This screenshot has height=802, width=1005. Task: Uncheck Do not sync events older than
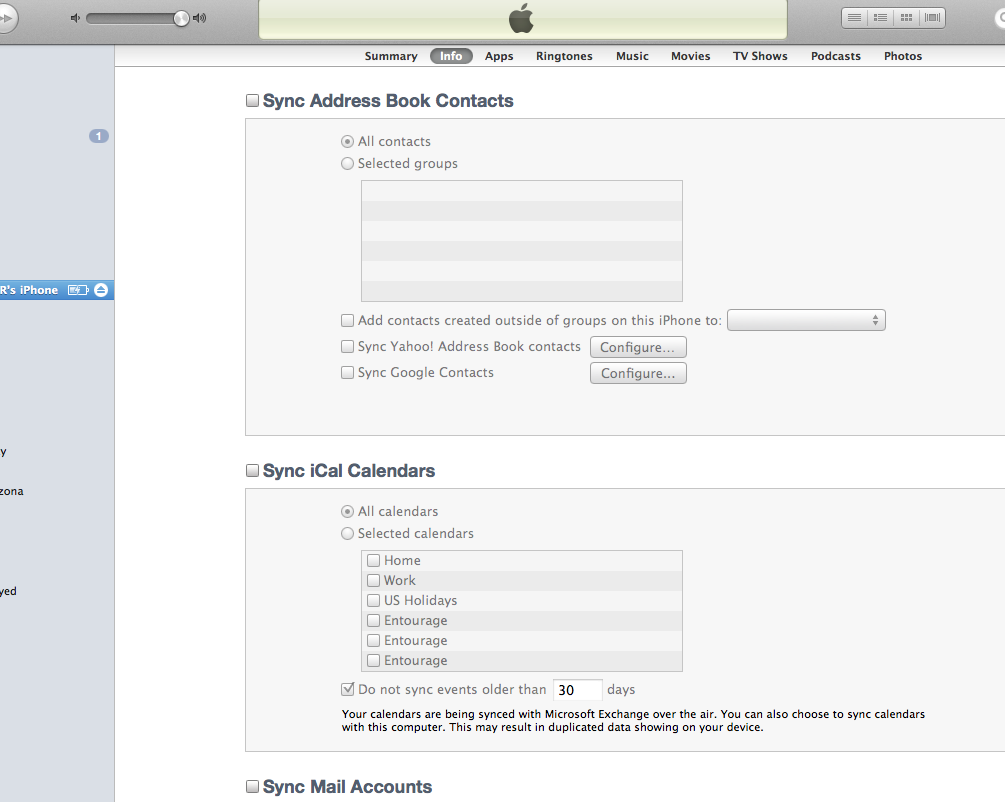tap(347, 689)
